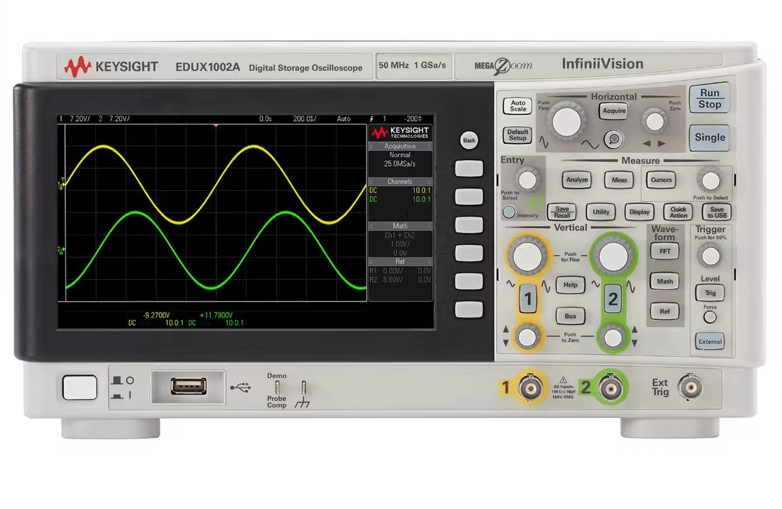Screen dimensions: 782x509
Task: Click the channel 2 BNC input connector
Action: coord(610,387)
